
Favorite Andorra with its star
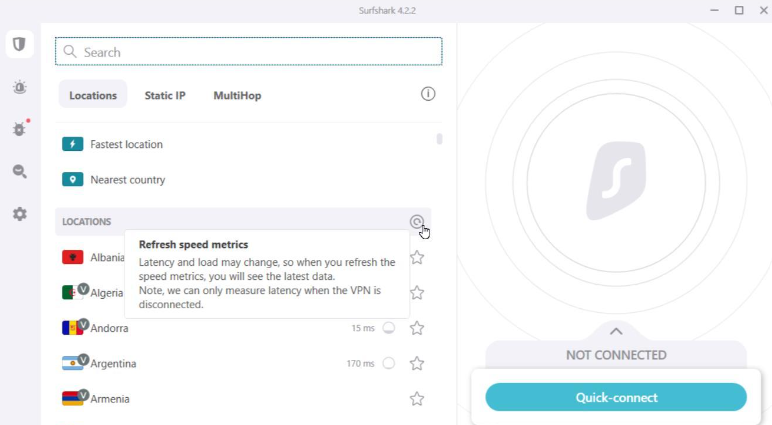tap(417, 328)
